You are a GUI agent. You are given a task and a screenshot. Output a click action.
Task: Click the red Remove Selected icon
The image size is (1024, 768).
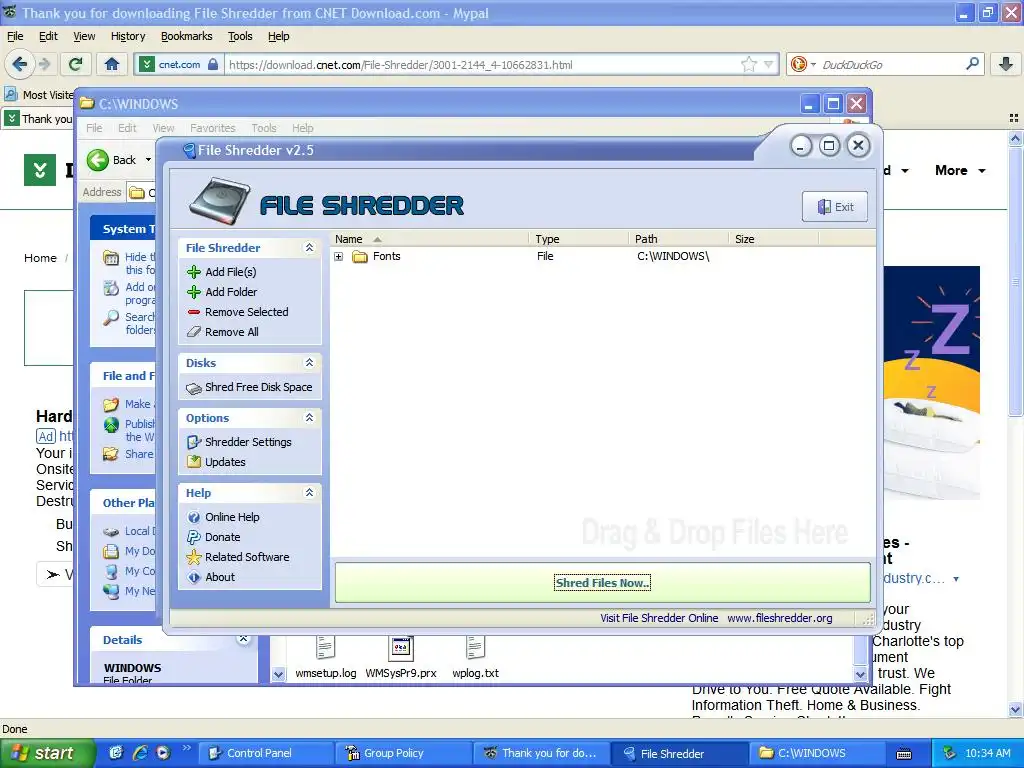(x=193, y=312)
